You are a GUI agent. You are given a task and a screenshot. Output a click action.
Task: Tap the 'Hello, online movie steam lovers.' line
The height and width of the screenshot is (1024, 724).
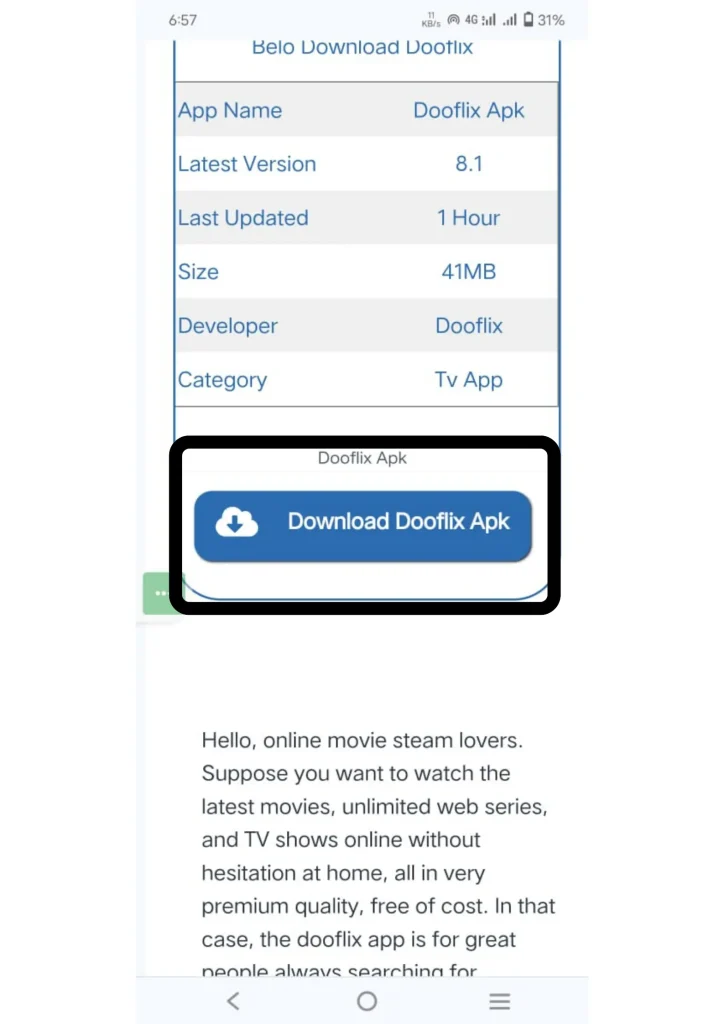click(x=362, y=741)
